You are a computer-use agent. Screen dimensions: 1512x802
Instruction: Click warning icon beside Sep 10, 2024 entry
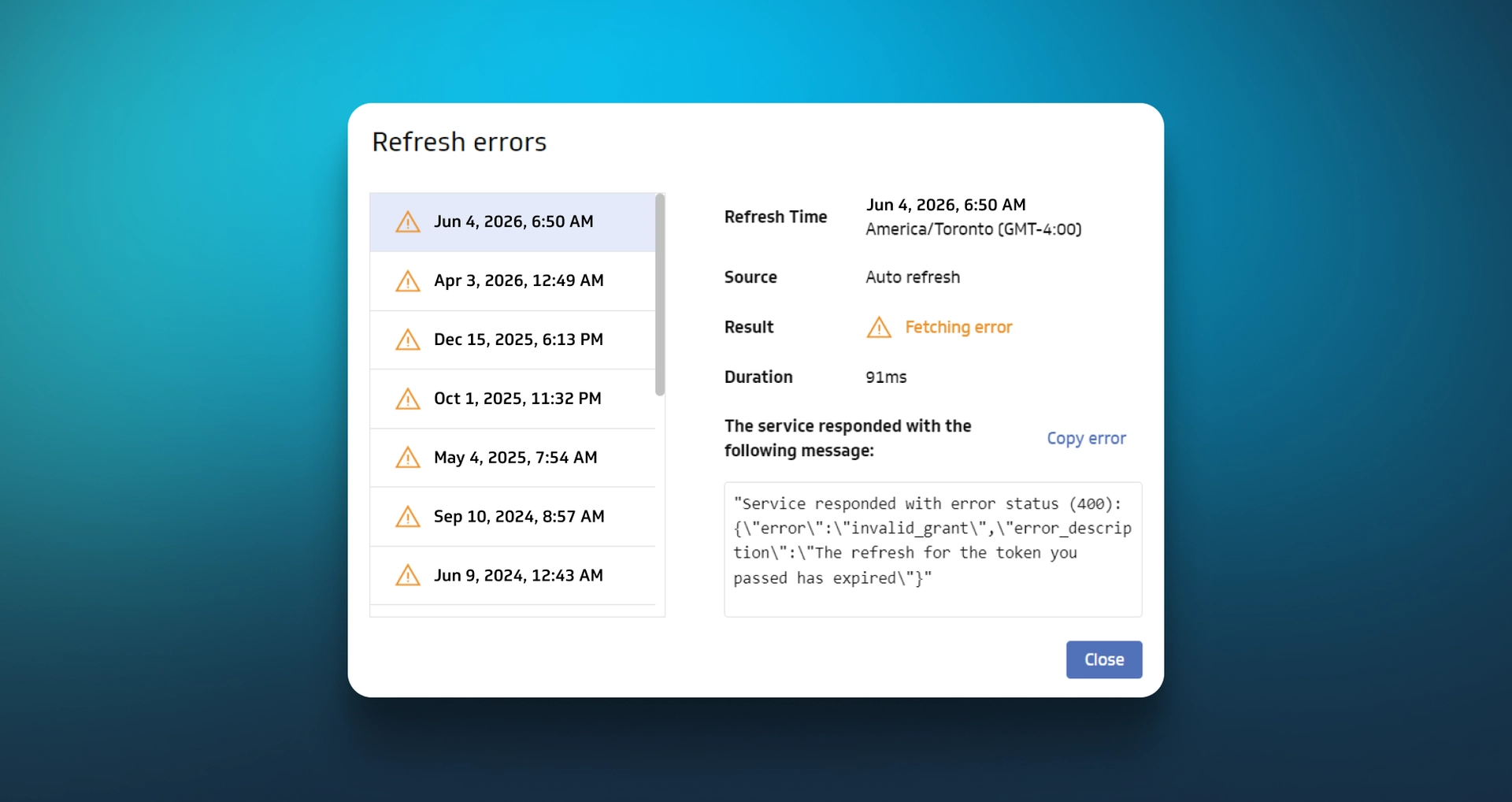[407, 517]
